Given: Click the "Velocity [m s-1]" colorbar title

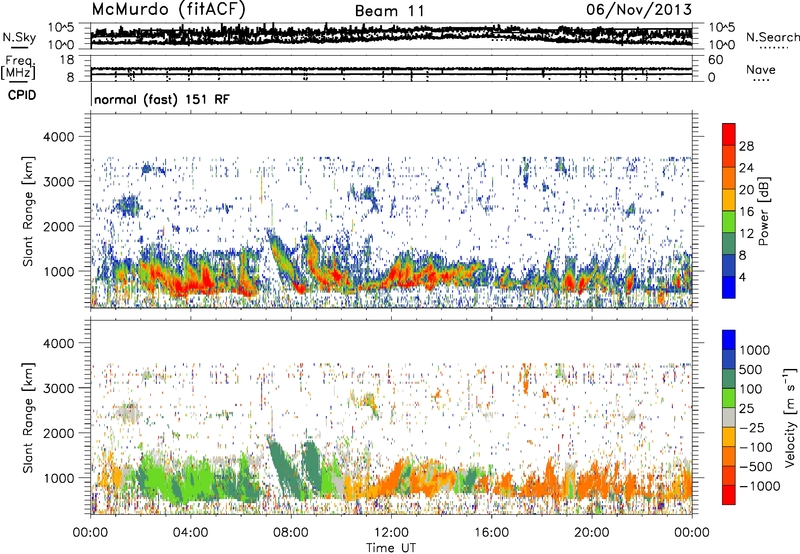Looking at the screenshot, I should 790,417.
